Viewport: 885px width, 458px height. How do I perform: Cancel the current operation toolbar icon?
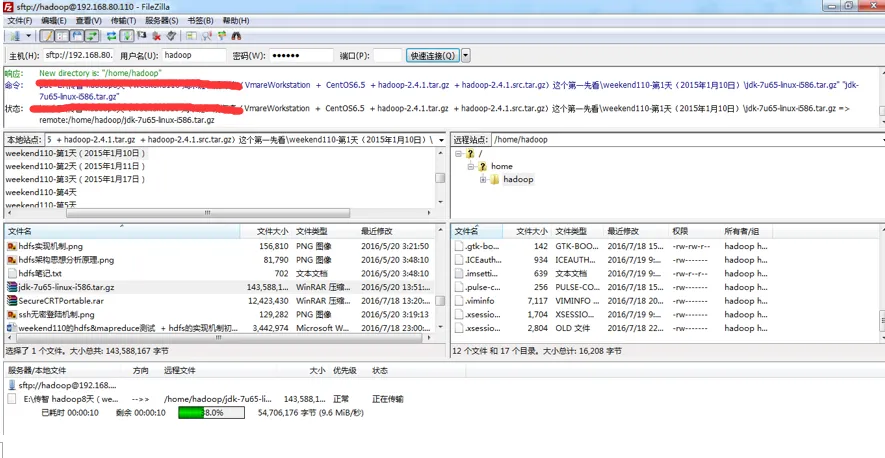tap(142, 36)
